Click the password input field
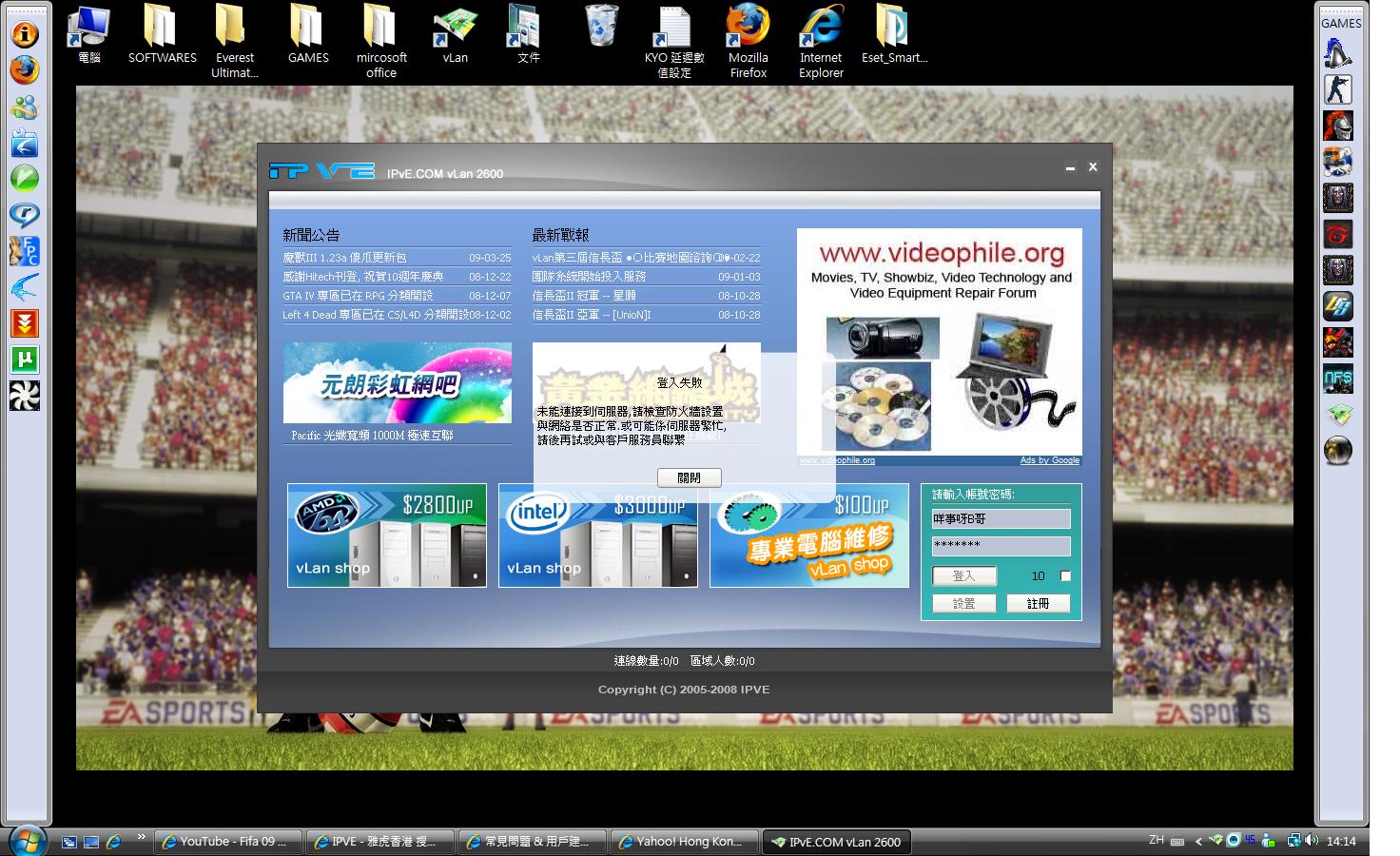1400x856 pixels. pos(1001,546)
